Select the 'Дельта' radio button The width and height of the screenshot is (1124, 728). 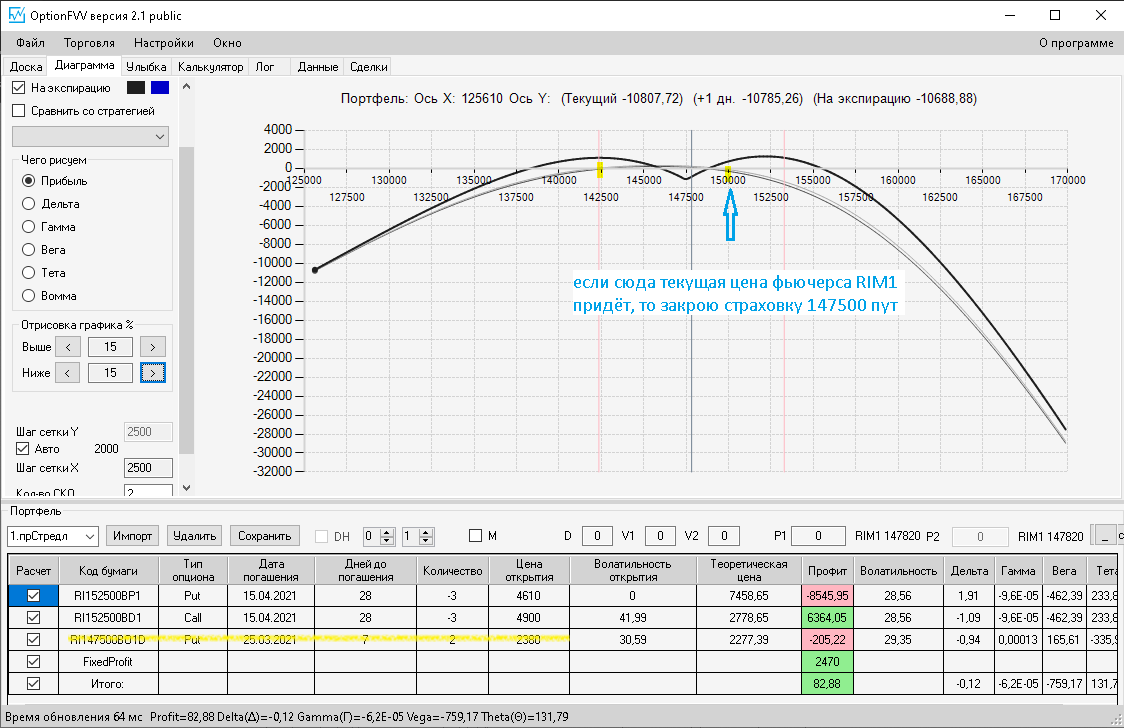tap(29, 204)
